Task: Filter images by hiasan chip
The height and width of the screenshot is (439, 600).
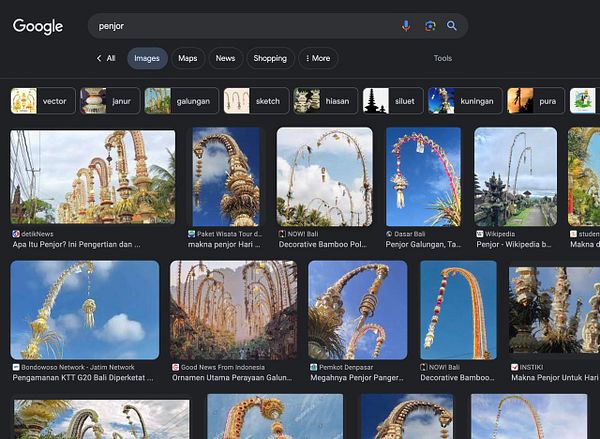Action: point(326,101)
